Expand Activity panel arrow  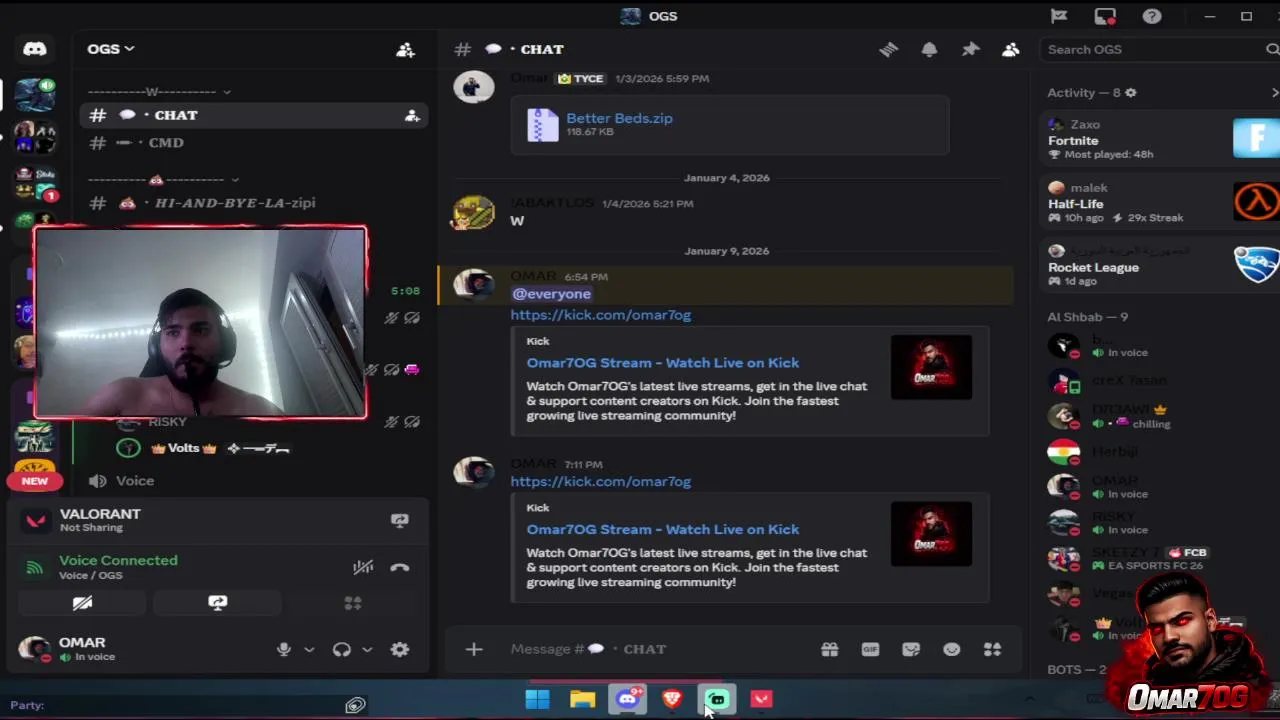coord(1274,93)
